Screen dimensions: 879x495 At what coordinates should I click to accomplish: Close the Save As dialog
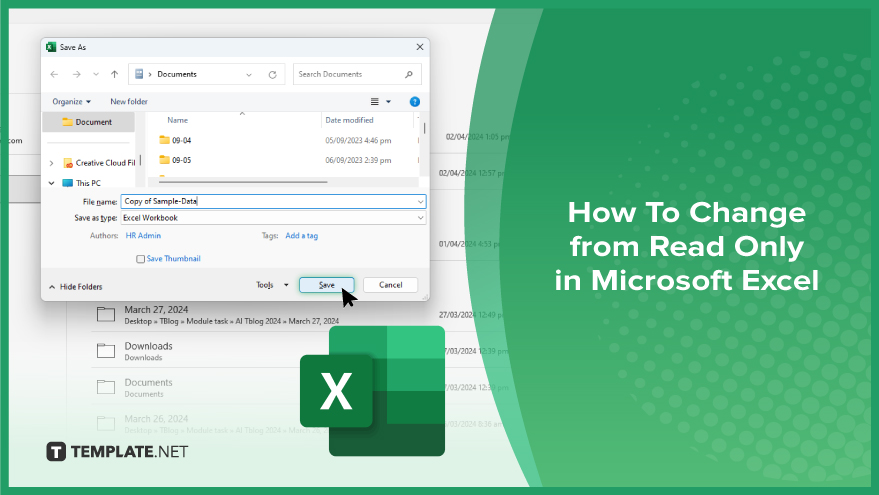420,47
